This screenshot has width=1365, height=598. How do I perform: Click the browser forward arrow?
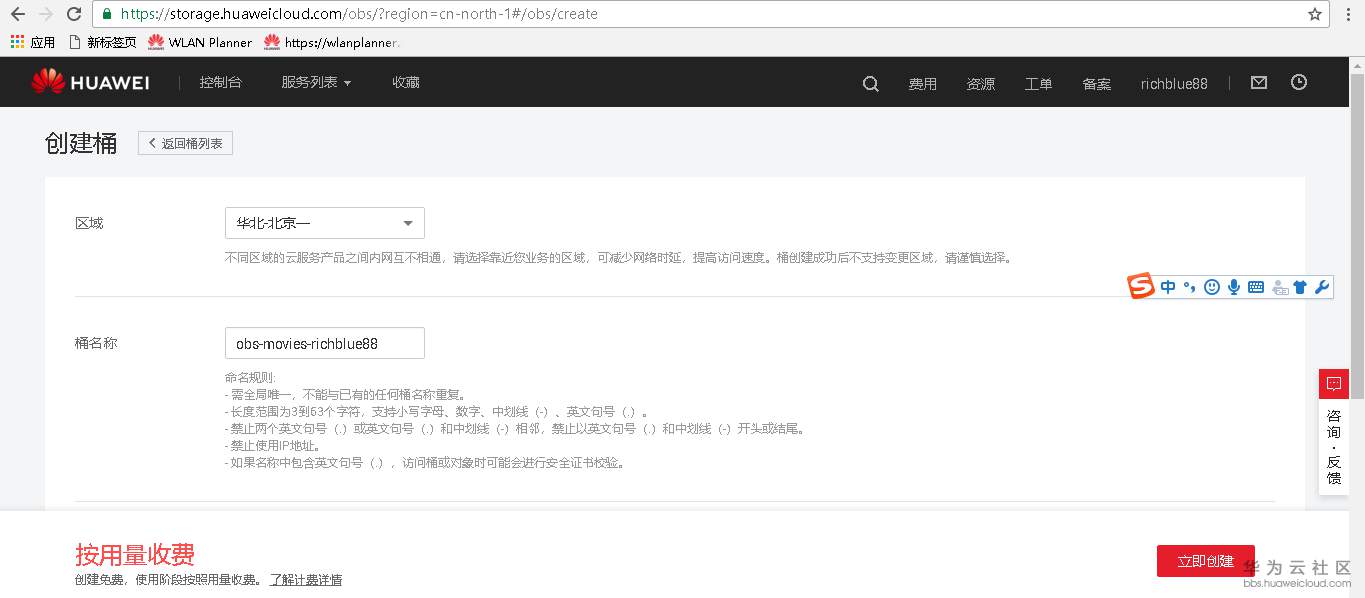45,14
